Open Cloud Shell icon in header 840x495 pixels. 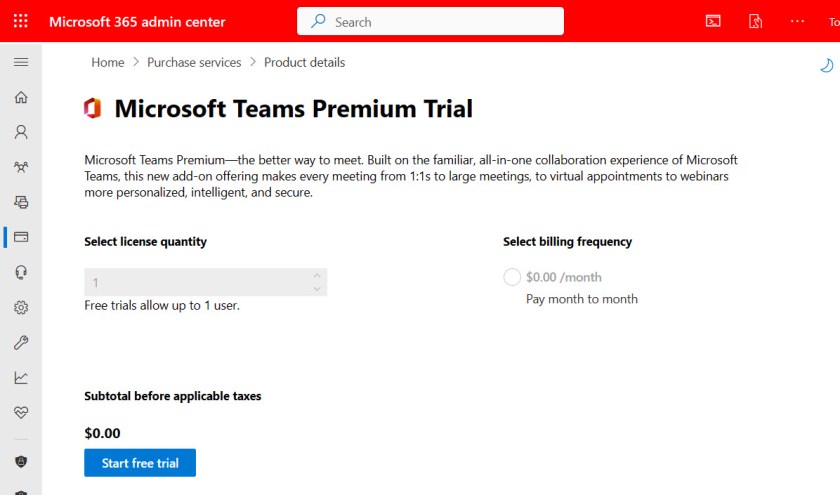[x=713, y=21]
